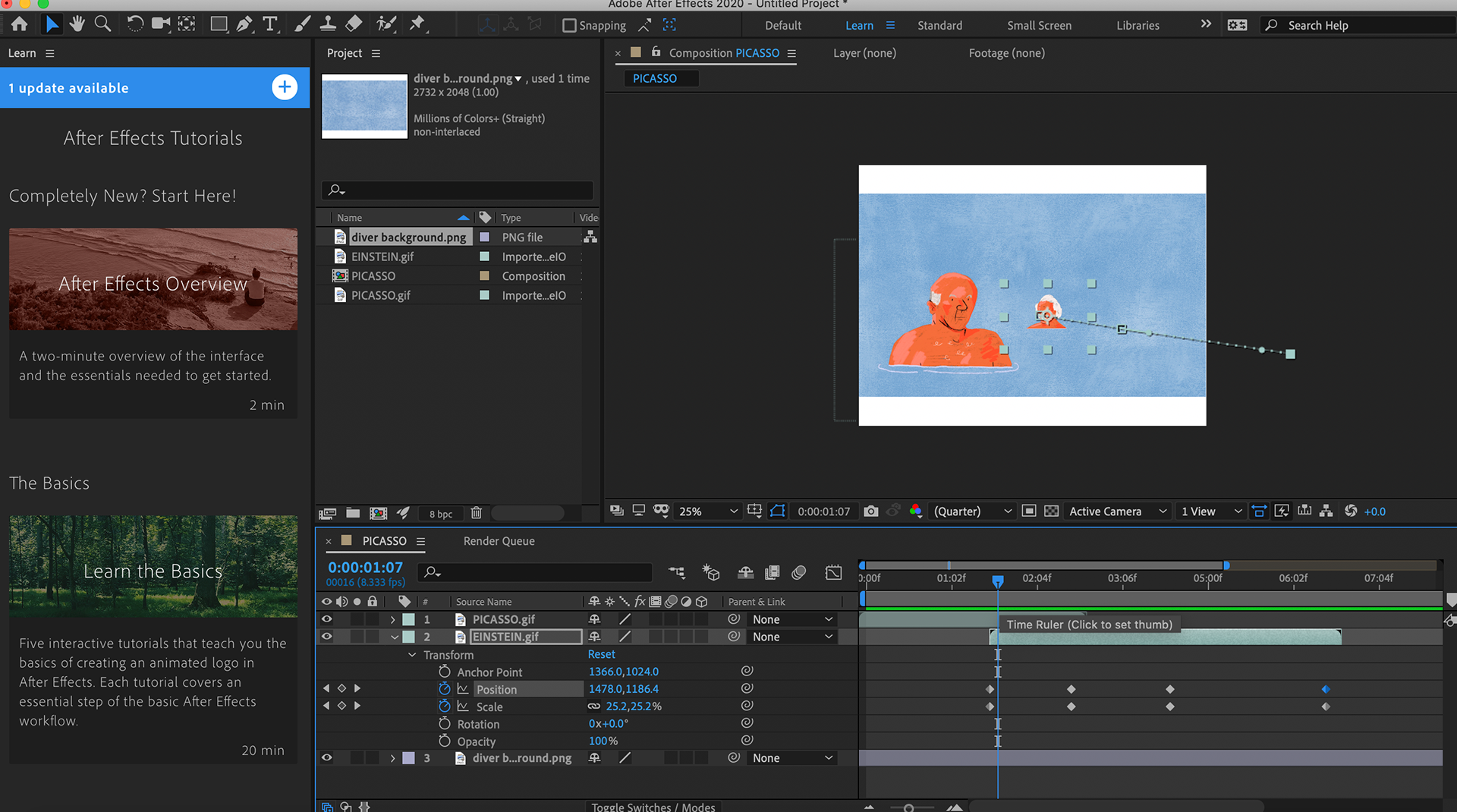Select the Selection arrow tool
1457x812 pixels.
(x=52, y=24)
